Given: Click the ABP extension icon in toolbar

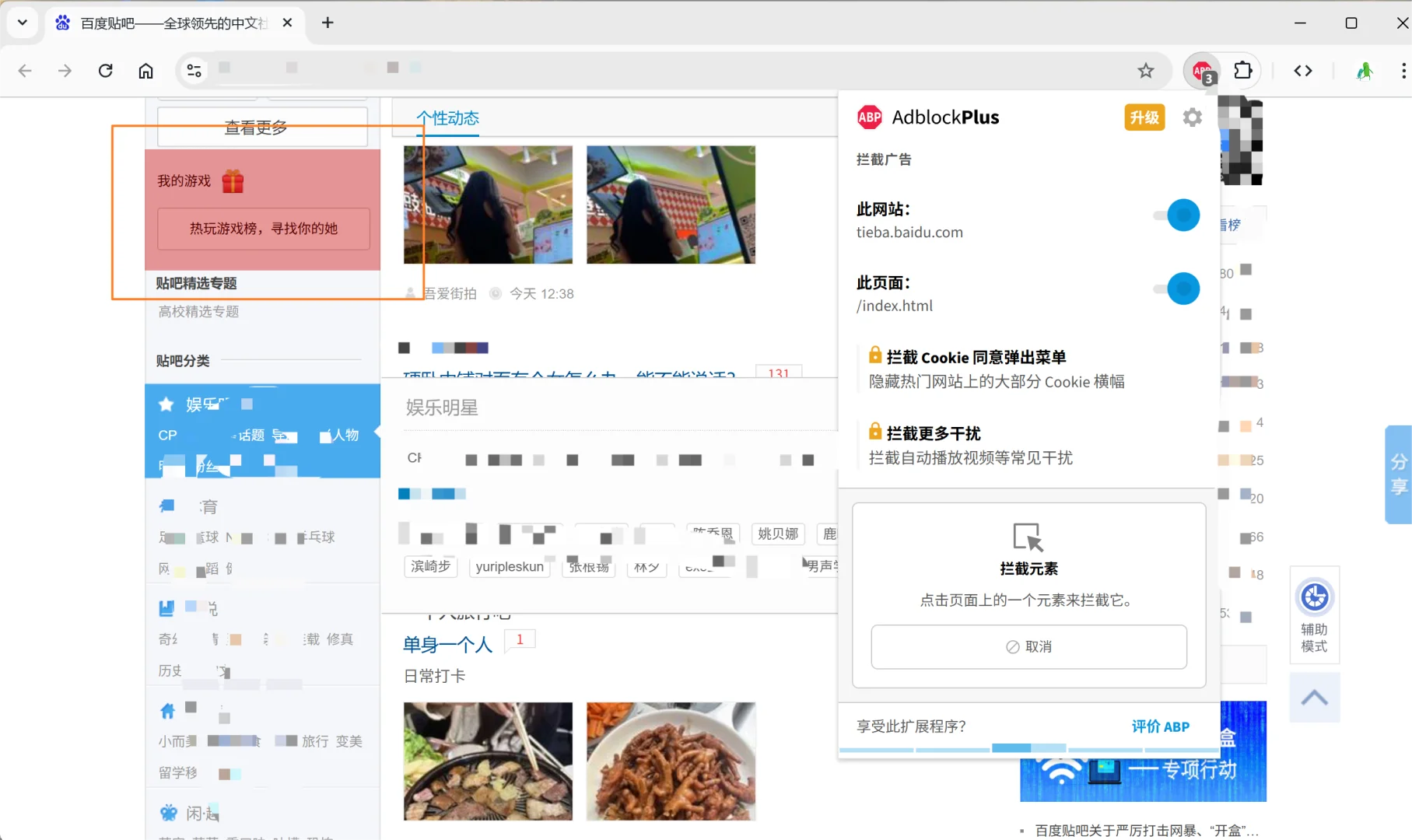Looking at the screenshot, I should click(x=1200, y=70).
